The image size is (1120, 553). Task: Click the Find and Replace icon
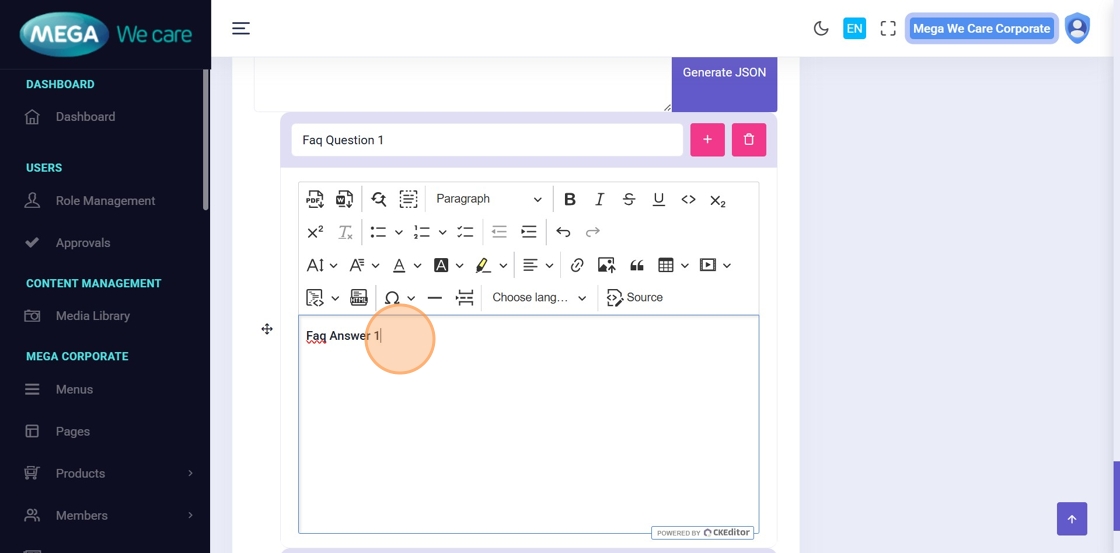pos(378,199)
